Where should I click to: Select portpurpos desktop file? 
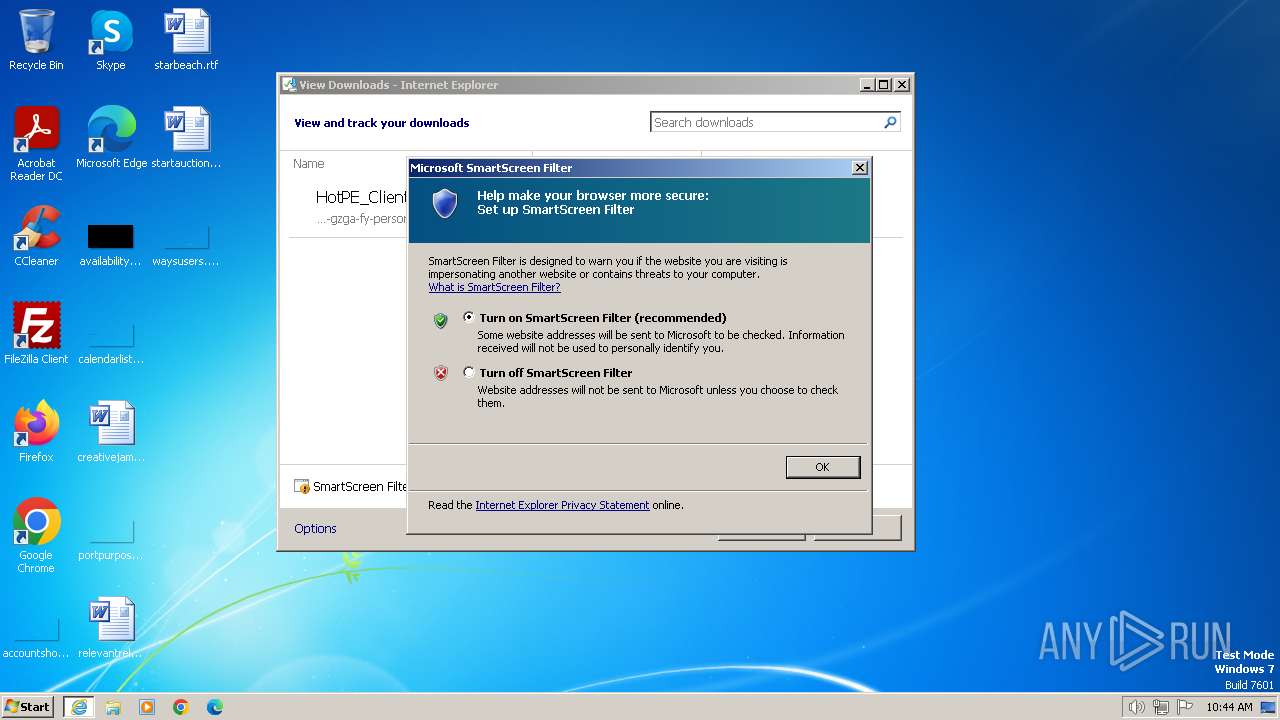[x=111, y=540]
